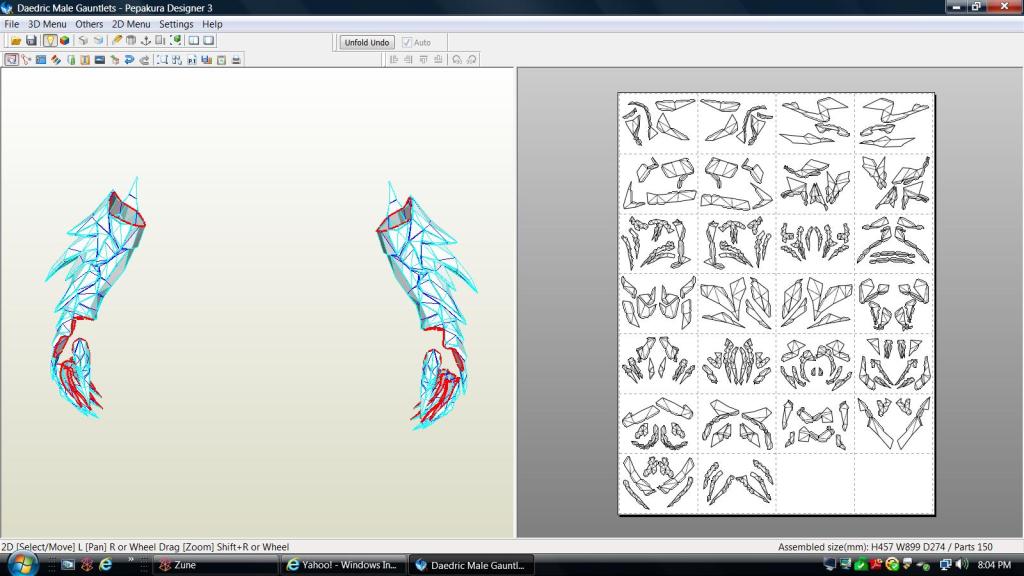This screenshot has height=576, width=1024.
Task: Click the Assembled size status text
Action: coord(885,547)
